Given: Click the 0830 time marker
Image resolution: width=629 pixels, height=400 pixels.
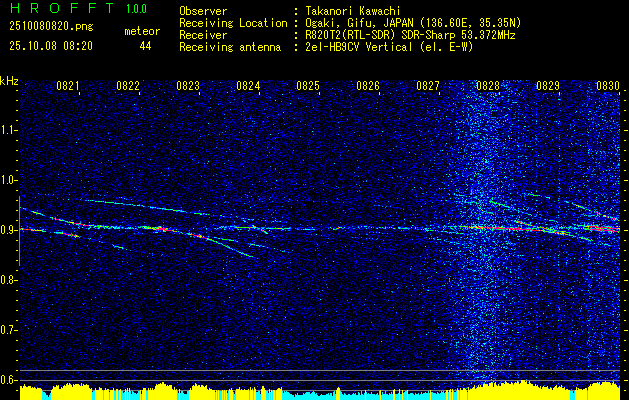Looking at the screenshot, I should pyautogui.click(x=608, y=85).
